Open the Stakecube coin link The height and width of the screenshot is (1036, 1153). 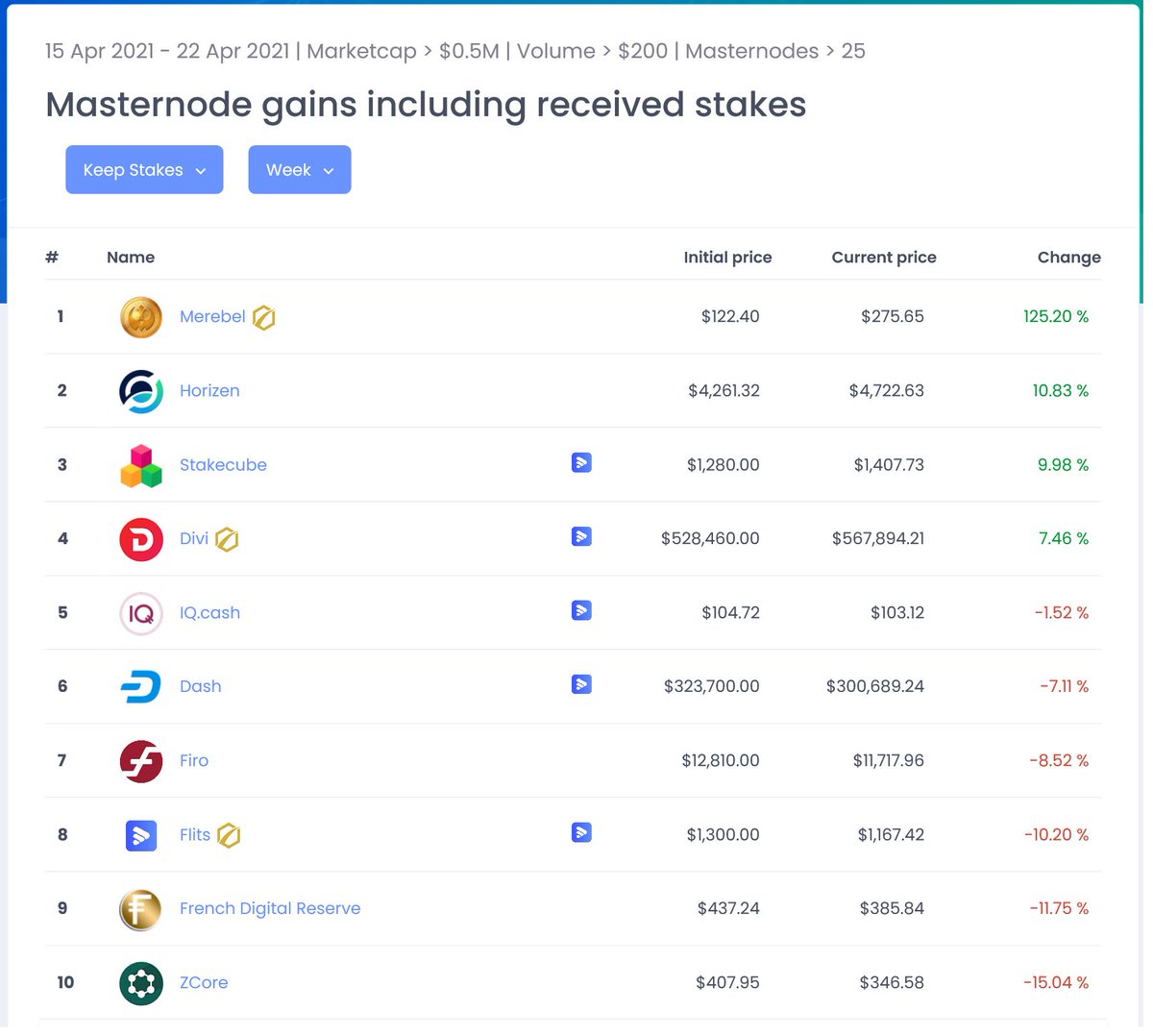[223, 465]
